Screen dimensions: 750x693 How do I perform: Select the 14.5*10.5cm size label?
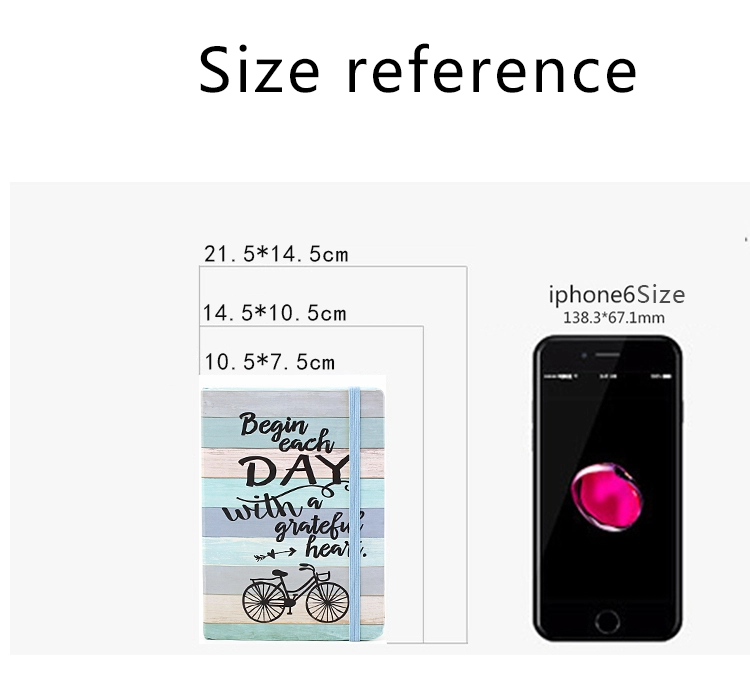click(x=275, y=313)
